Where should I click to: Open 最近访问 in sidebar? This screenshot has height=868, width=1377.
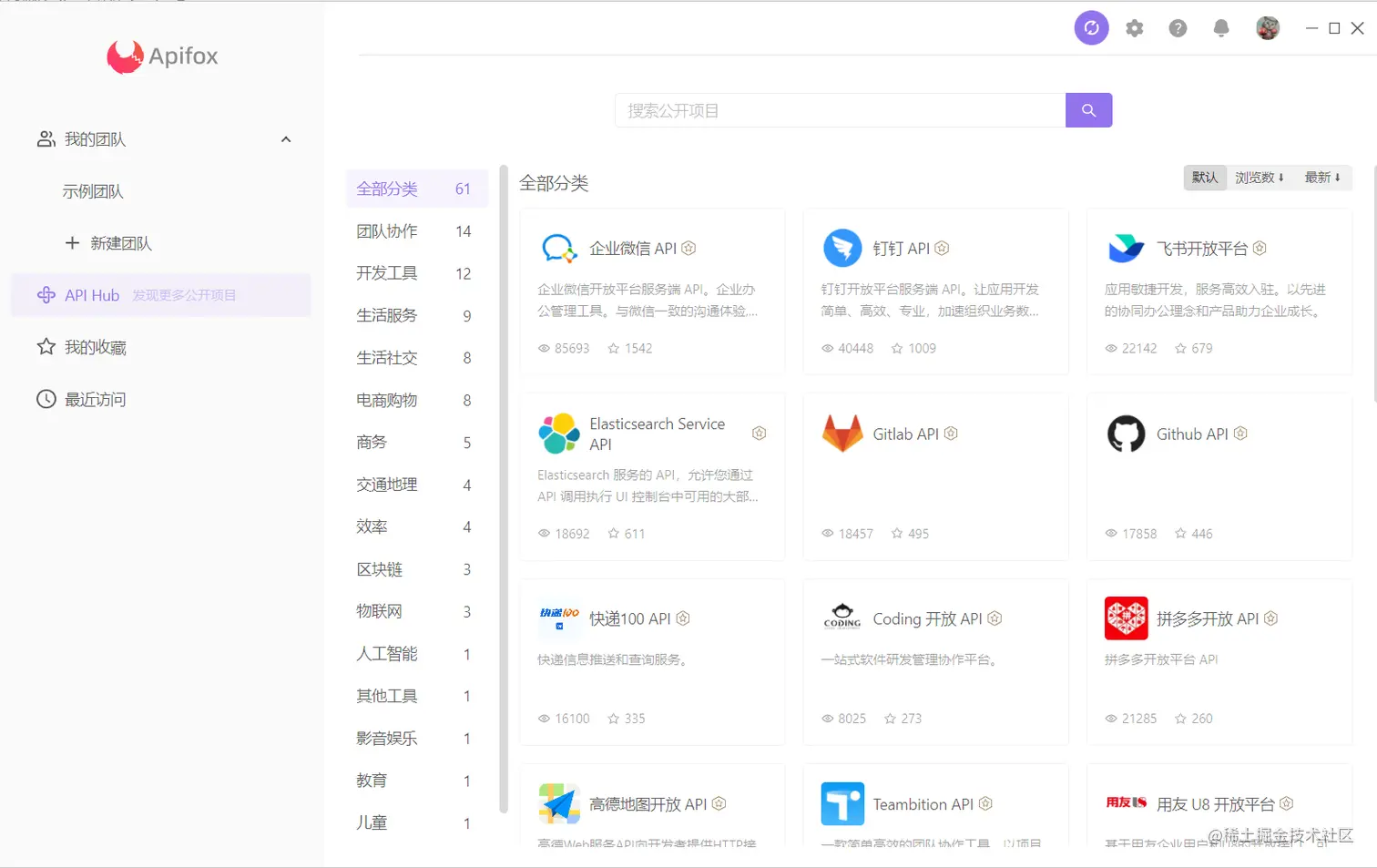click(x=161, y=399)
